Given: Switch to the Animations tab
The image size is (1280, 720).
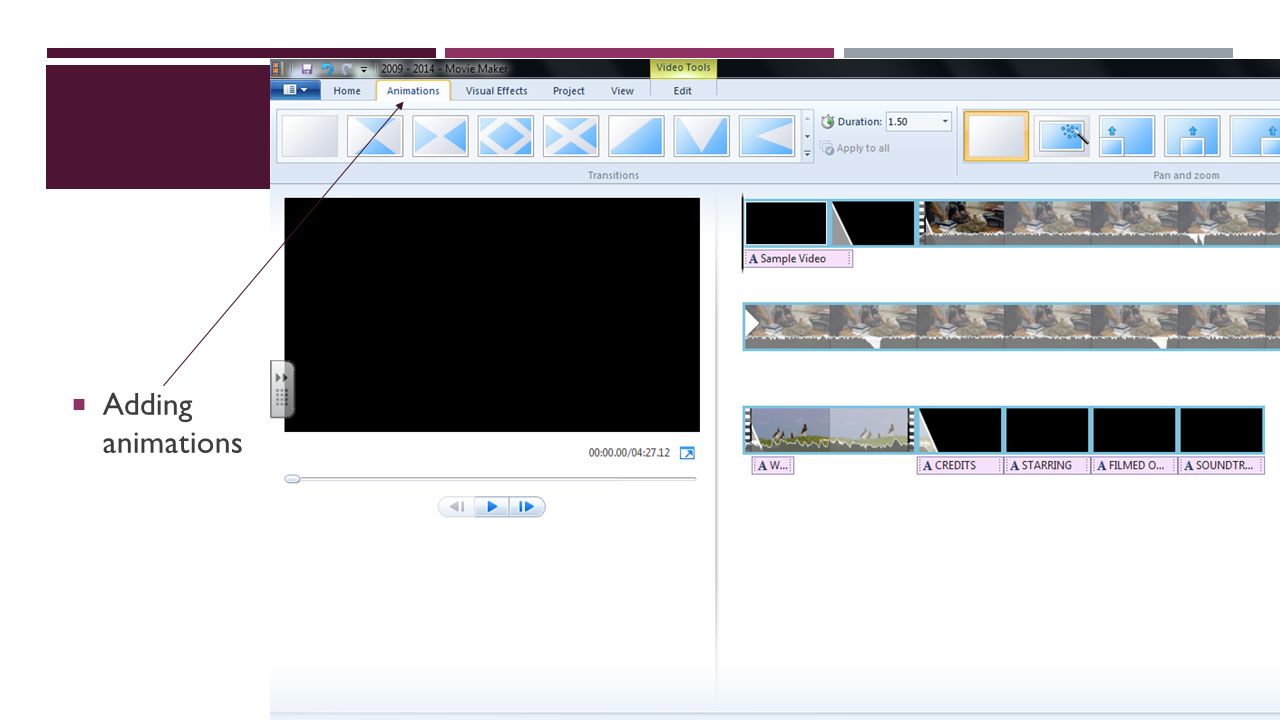Looking at the screenshot, I should pyautogui.click(x=413, y=91).
